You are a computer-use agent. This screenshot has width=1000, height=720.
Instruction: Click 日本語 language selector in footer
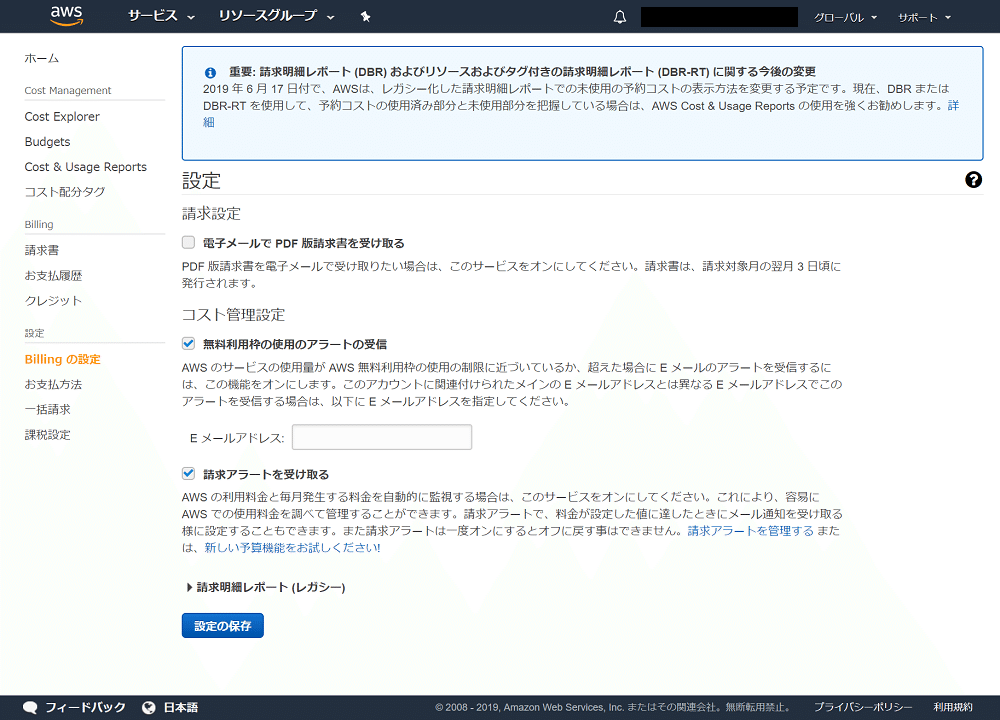(x=180, y=707)
